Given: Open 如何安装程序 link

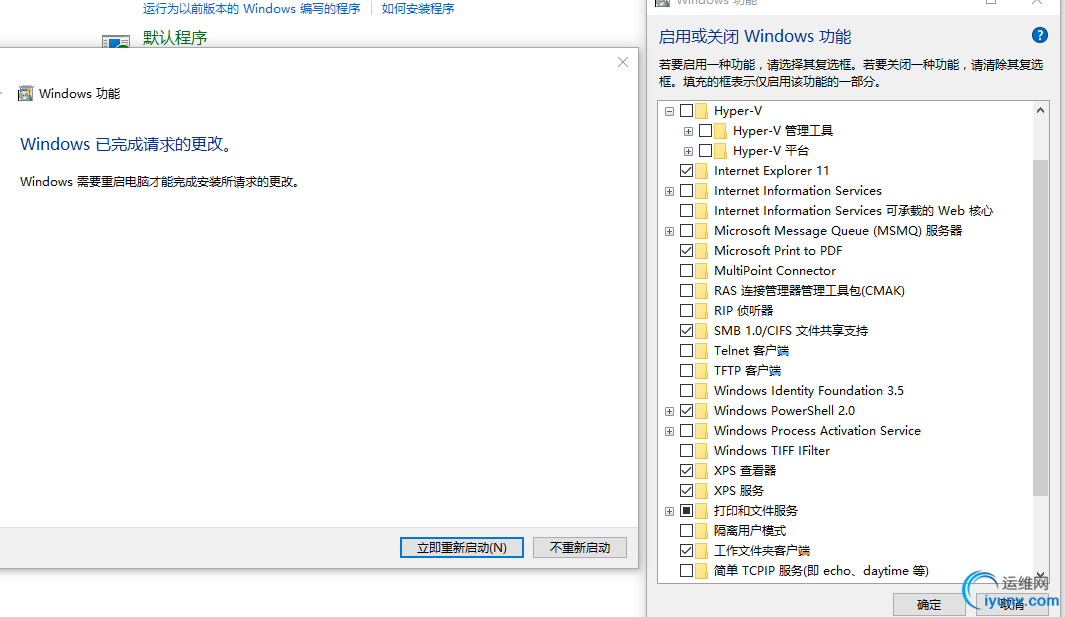Looking at the screenshot, I should (418, 9).
